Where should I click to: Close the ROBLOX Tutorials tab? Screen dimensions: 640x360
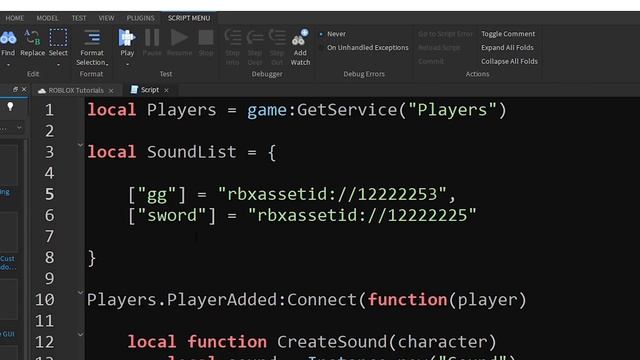111,91
